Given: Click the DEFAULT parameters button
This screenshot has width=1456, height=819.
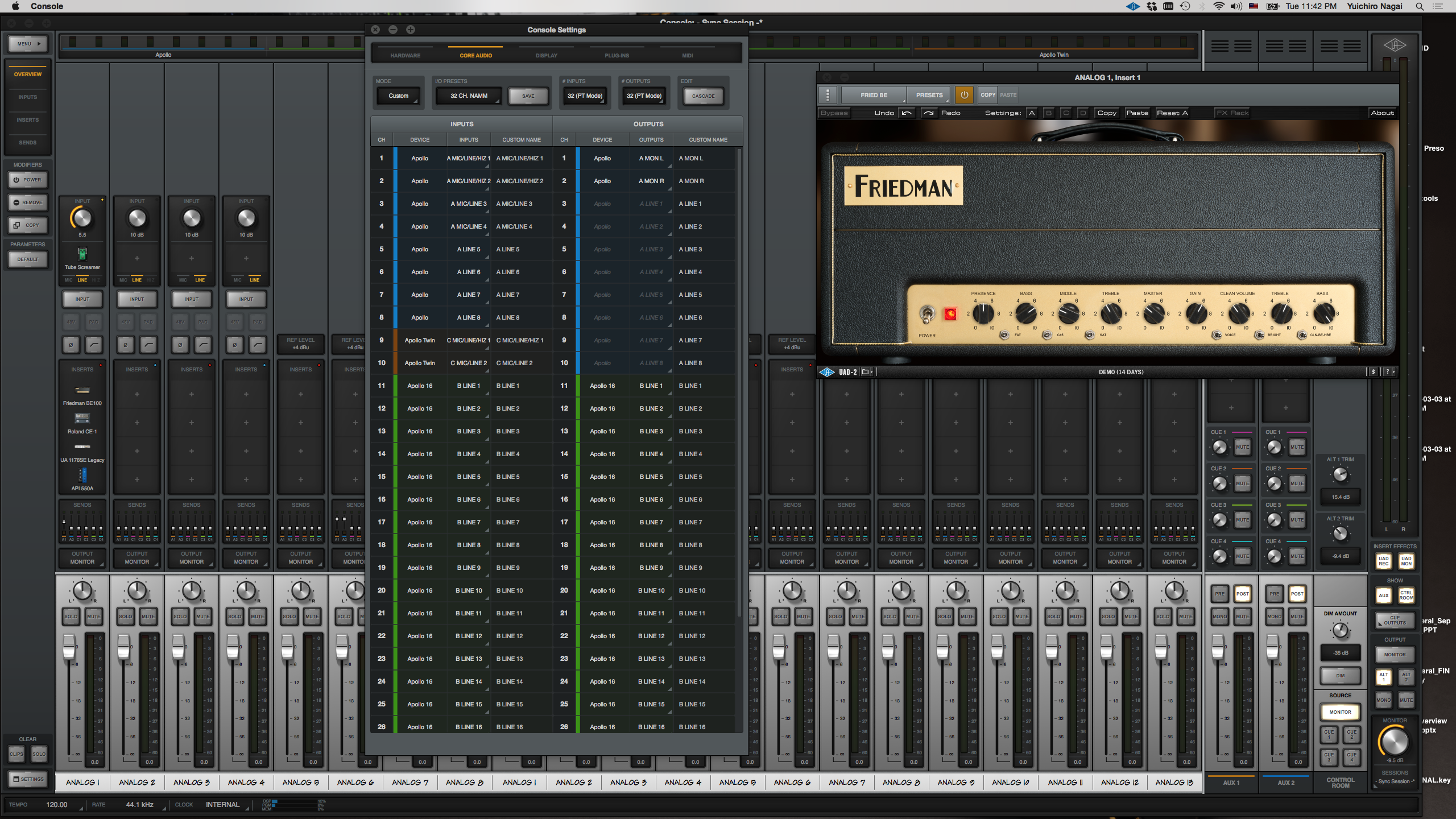Looking at the screenshot, I should [x=27, y=259].
